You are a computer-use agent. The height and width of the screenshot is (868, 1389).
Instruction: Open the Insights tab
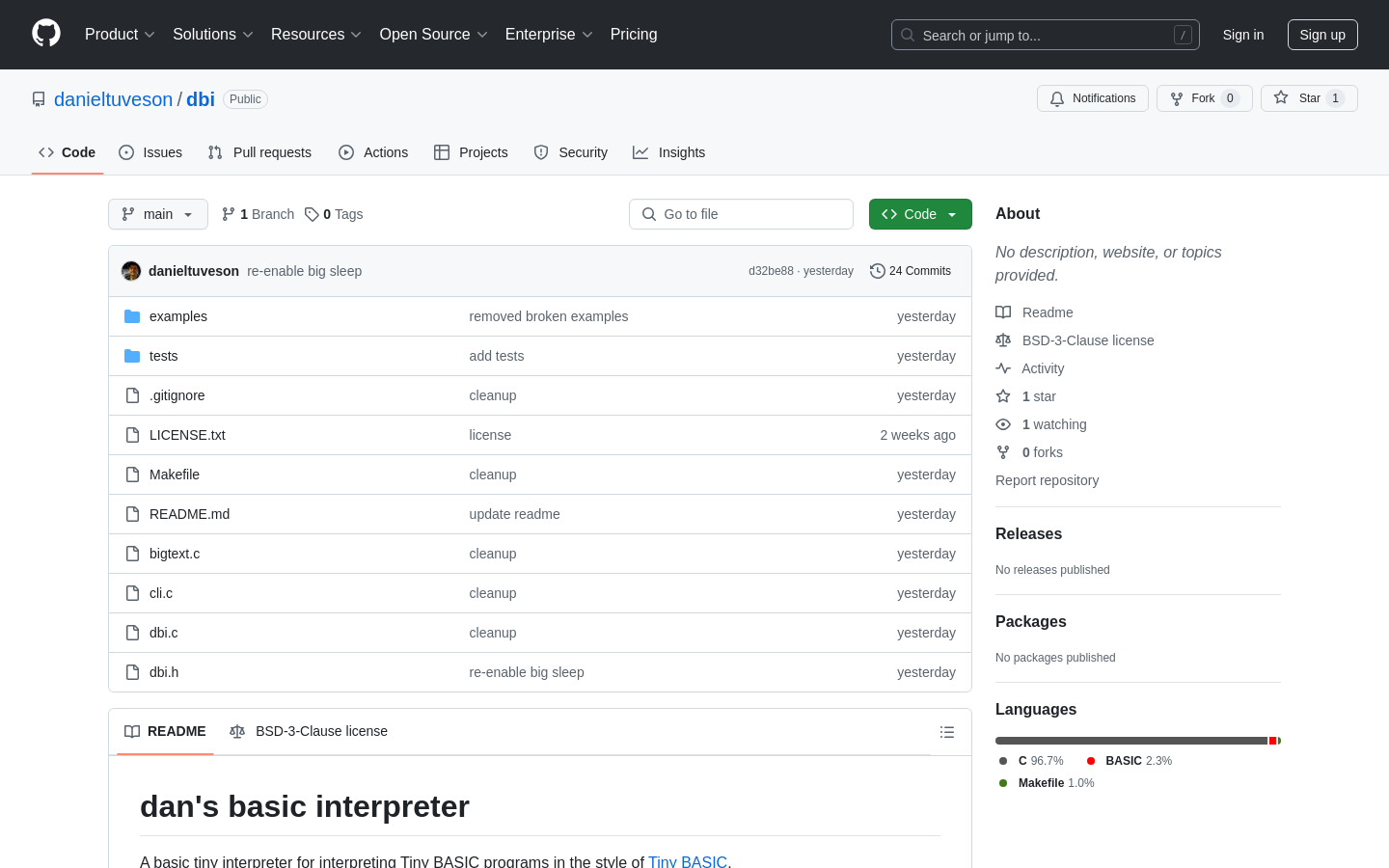(x=669, y=152)
